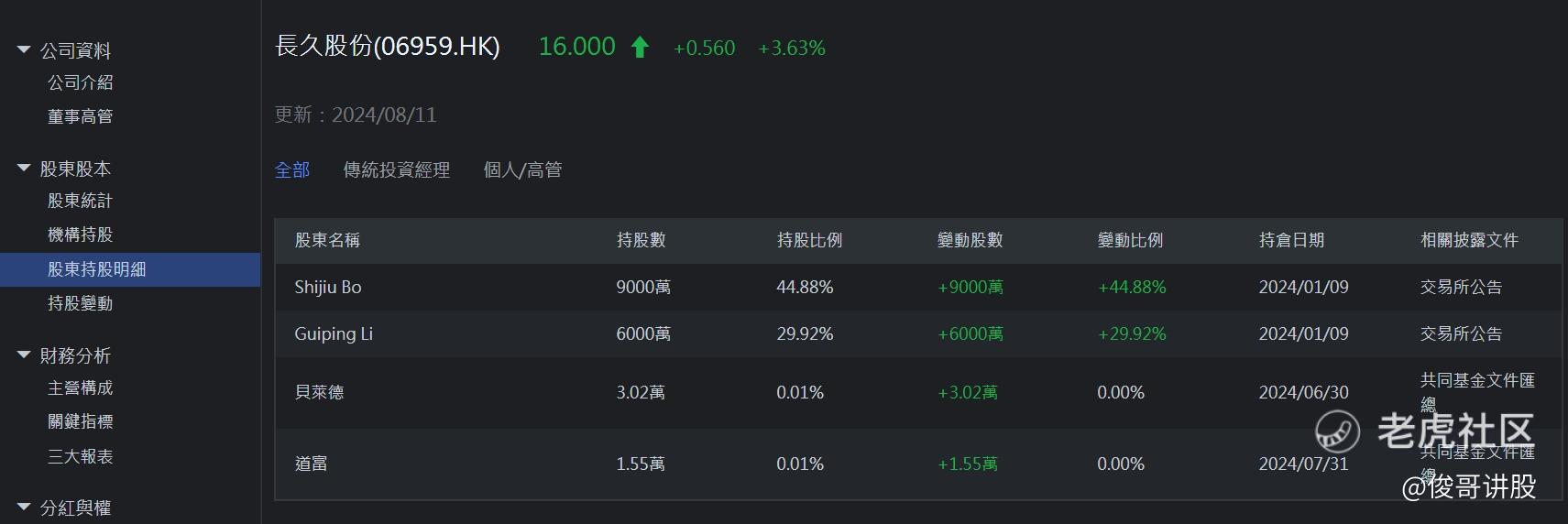Open 持股變動 in the sidebar
Image resolution: width=1568 pixels, height=524 pixels.
tap(81, 303)
